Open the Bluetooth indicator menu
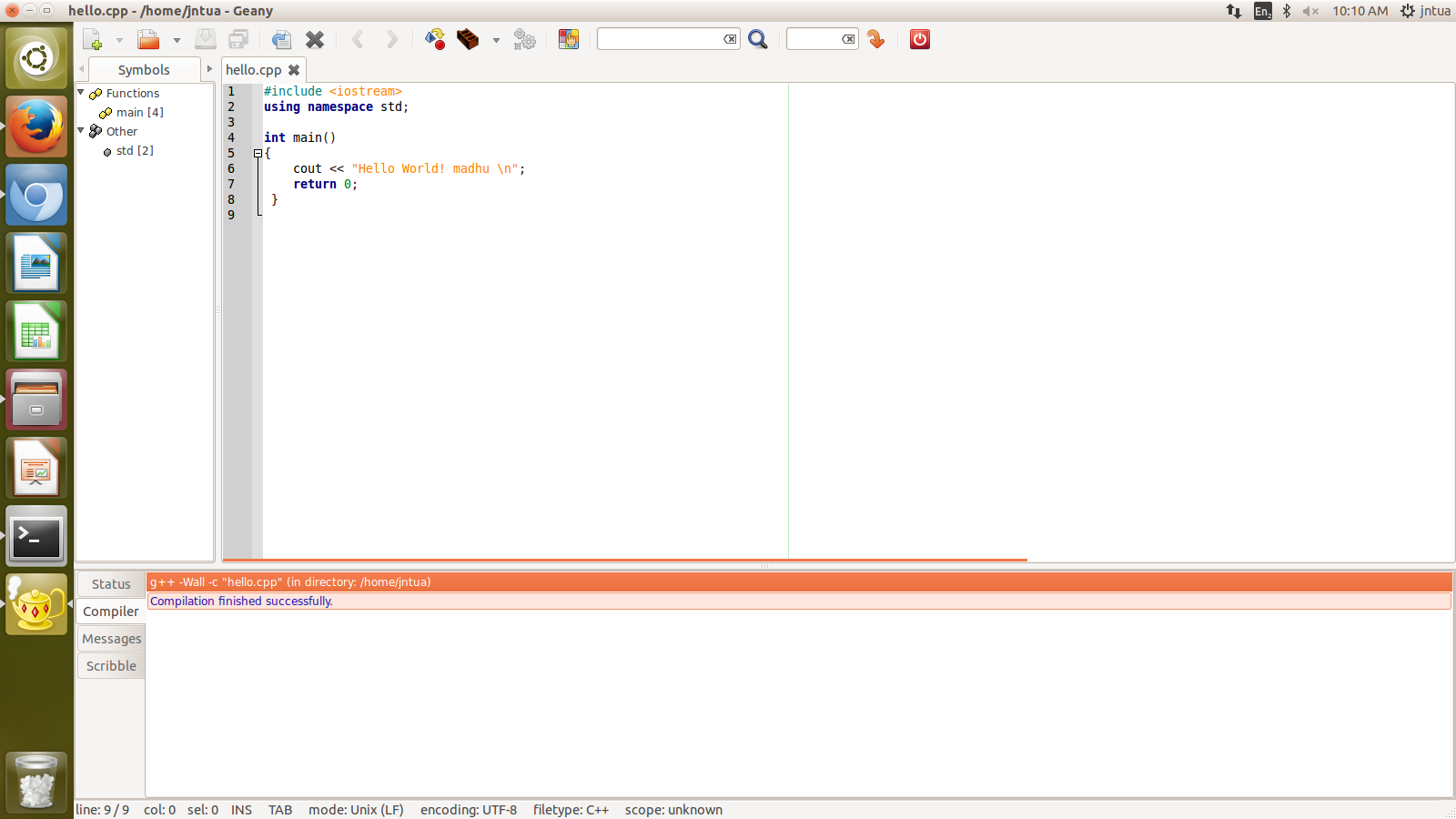The image size is (1456, 819). pyautogui.click(x=1287, y=11)
